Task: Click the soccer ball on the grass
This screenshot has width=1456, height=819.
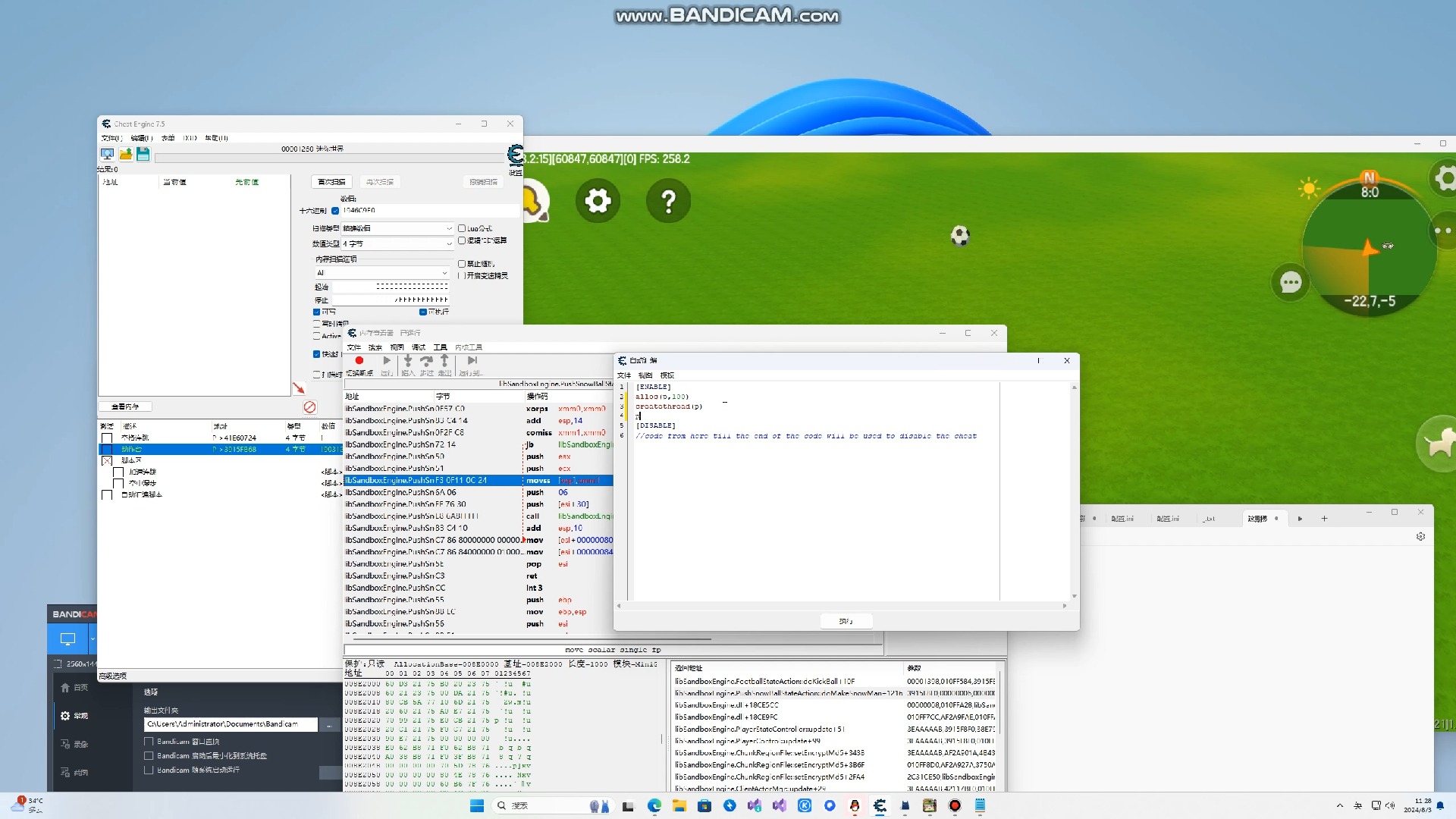Action: [960, 236]
